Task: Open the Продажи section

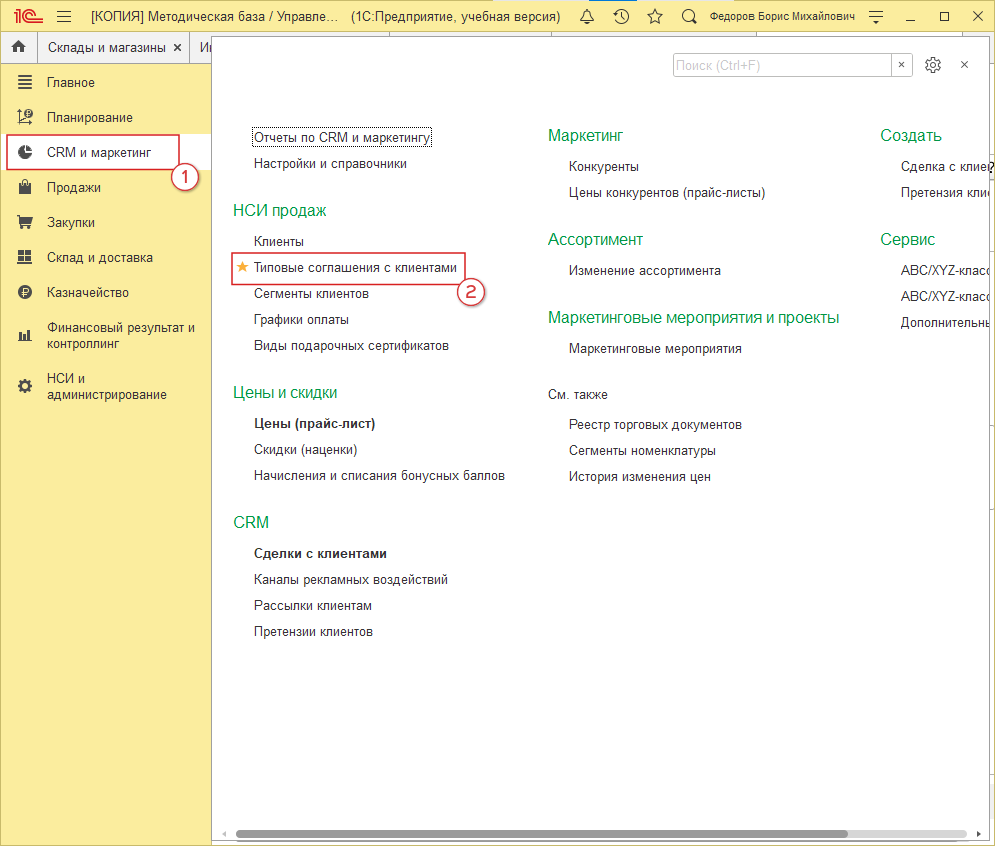Action: [73, 187]
